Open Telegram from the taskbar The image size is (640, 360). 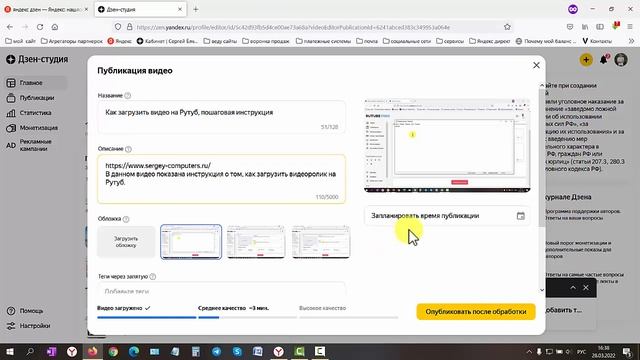coord(216,351)
